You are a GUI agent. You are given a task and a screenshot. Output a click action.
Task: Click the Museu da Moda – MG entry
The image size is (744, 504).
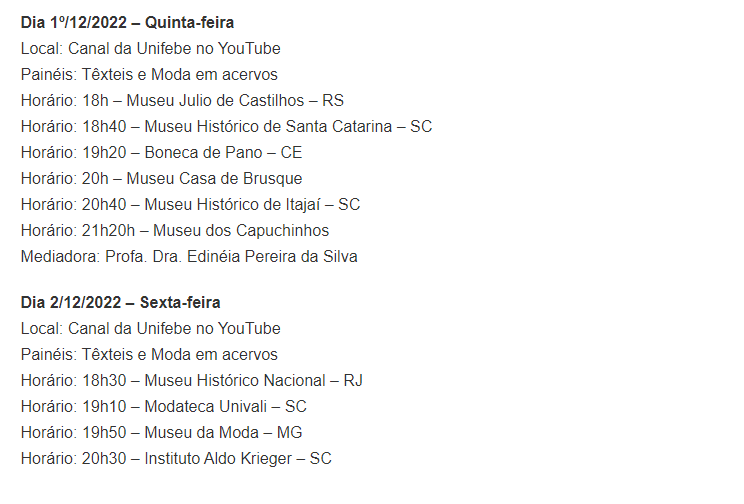[x=161, y=433]
